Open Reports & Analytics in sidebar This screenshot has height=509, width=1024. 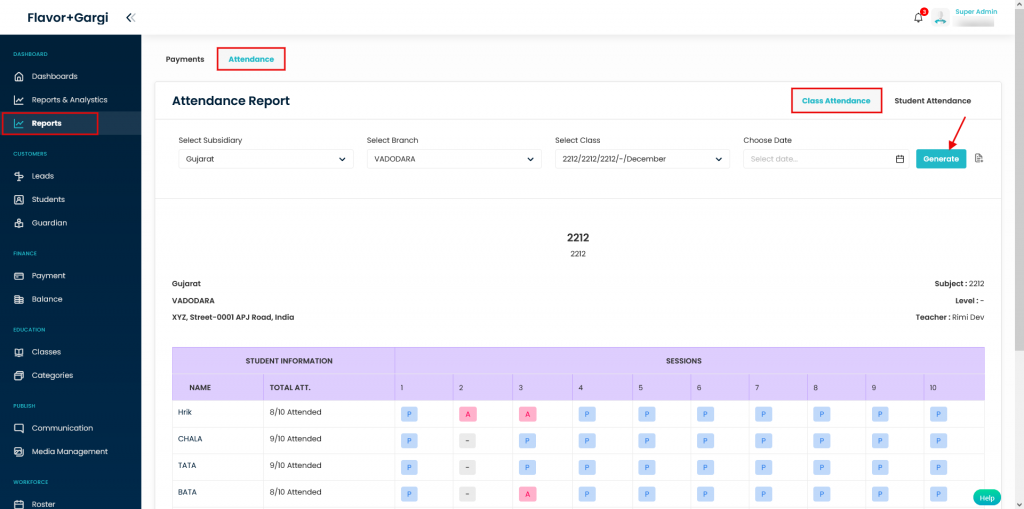[x=69, y=100]
